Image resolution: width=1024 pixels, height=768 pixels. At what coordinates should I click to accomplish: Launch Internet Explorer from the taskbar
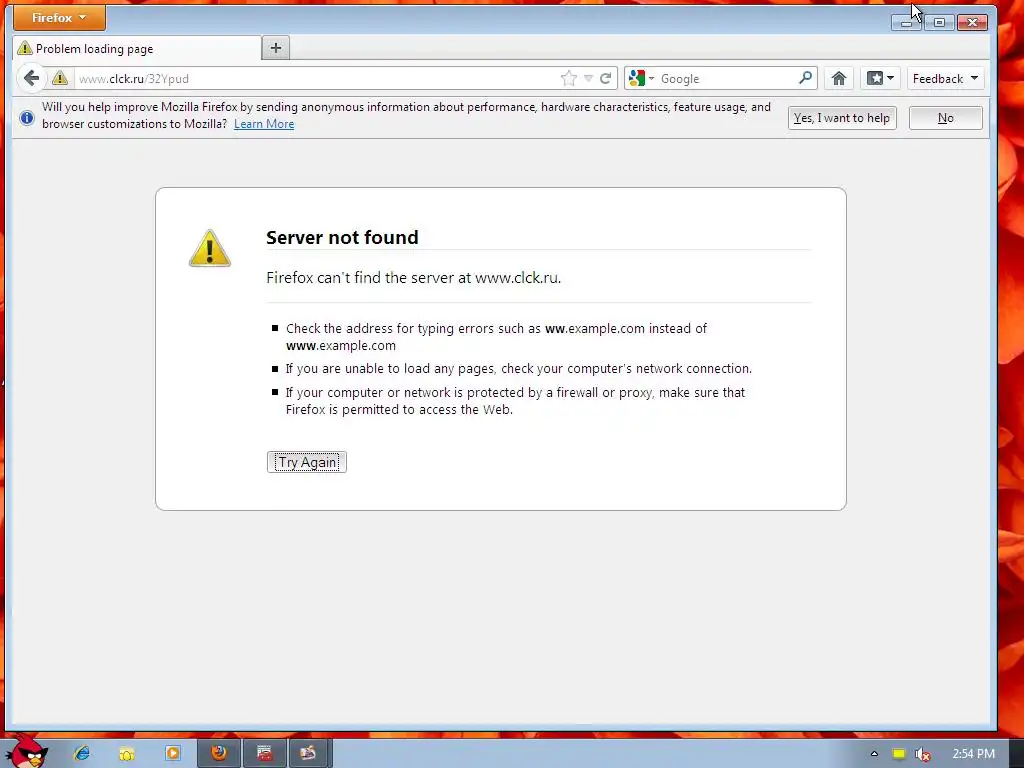coord(82,753)
